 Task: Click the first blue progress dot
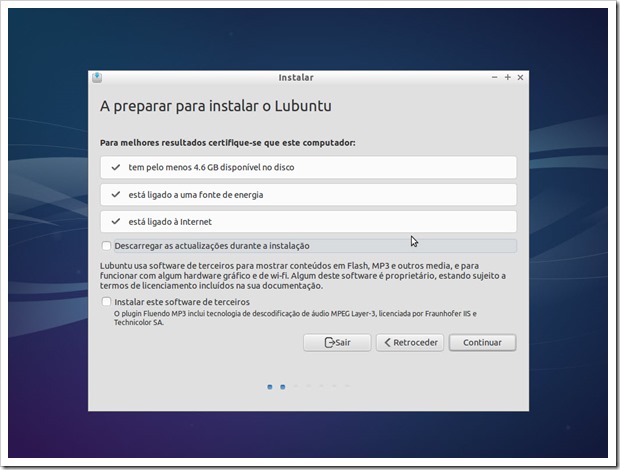(270, 387)
